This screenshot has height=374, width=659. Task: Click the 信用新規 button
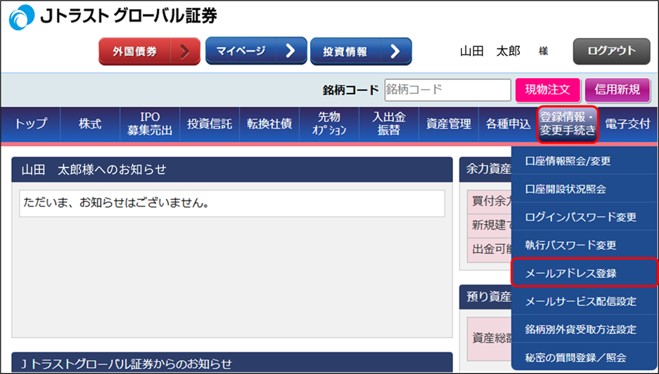click(x=617, y=90)
